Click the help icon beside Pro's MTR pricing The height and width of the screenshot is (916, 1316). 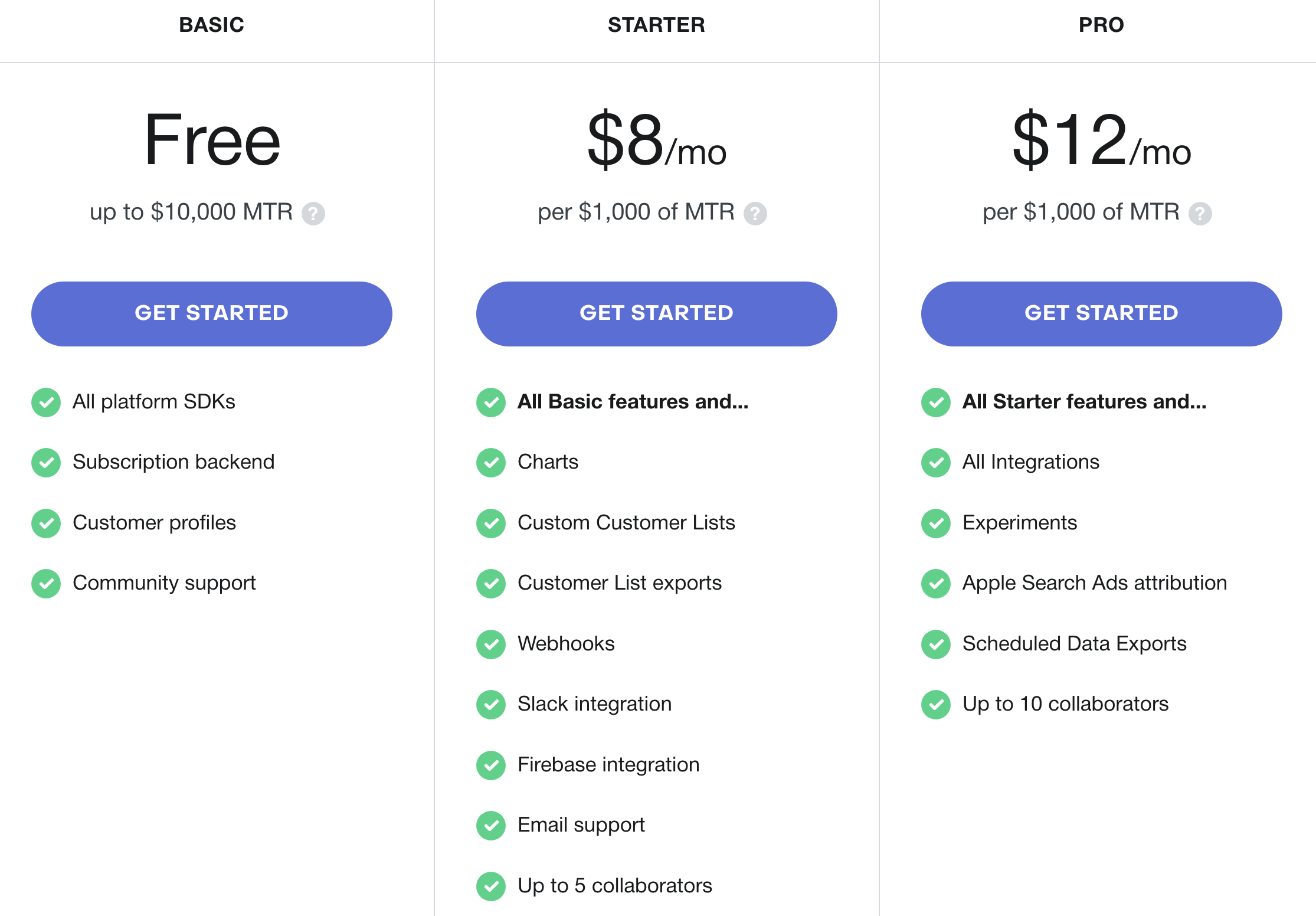click(1200, 213)
